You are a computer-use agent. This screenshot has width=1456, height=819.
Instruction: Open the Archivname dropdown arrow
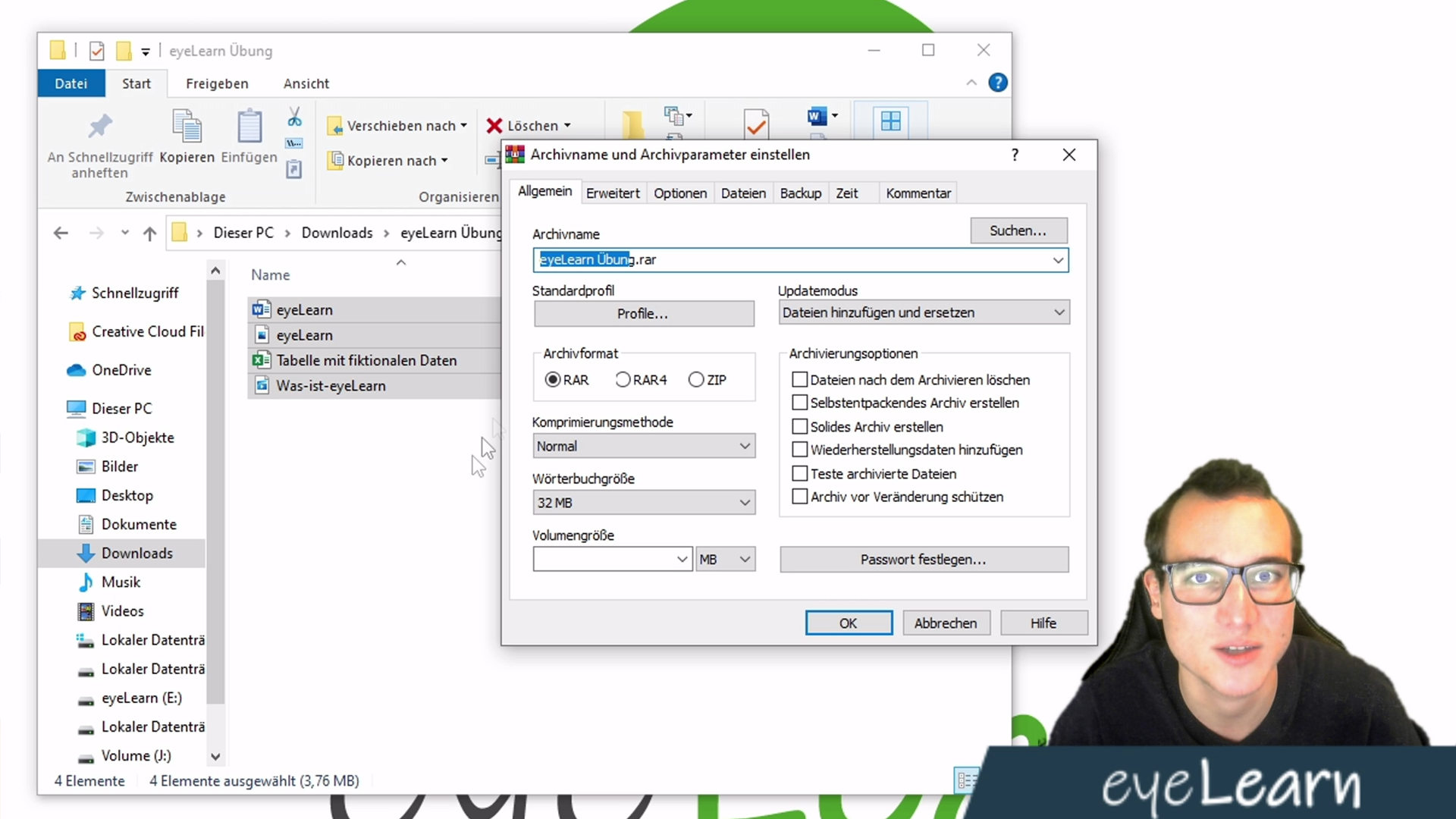[1057, 260]
